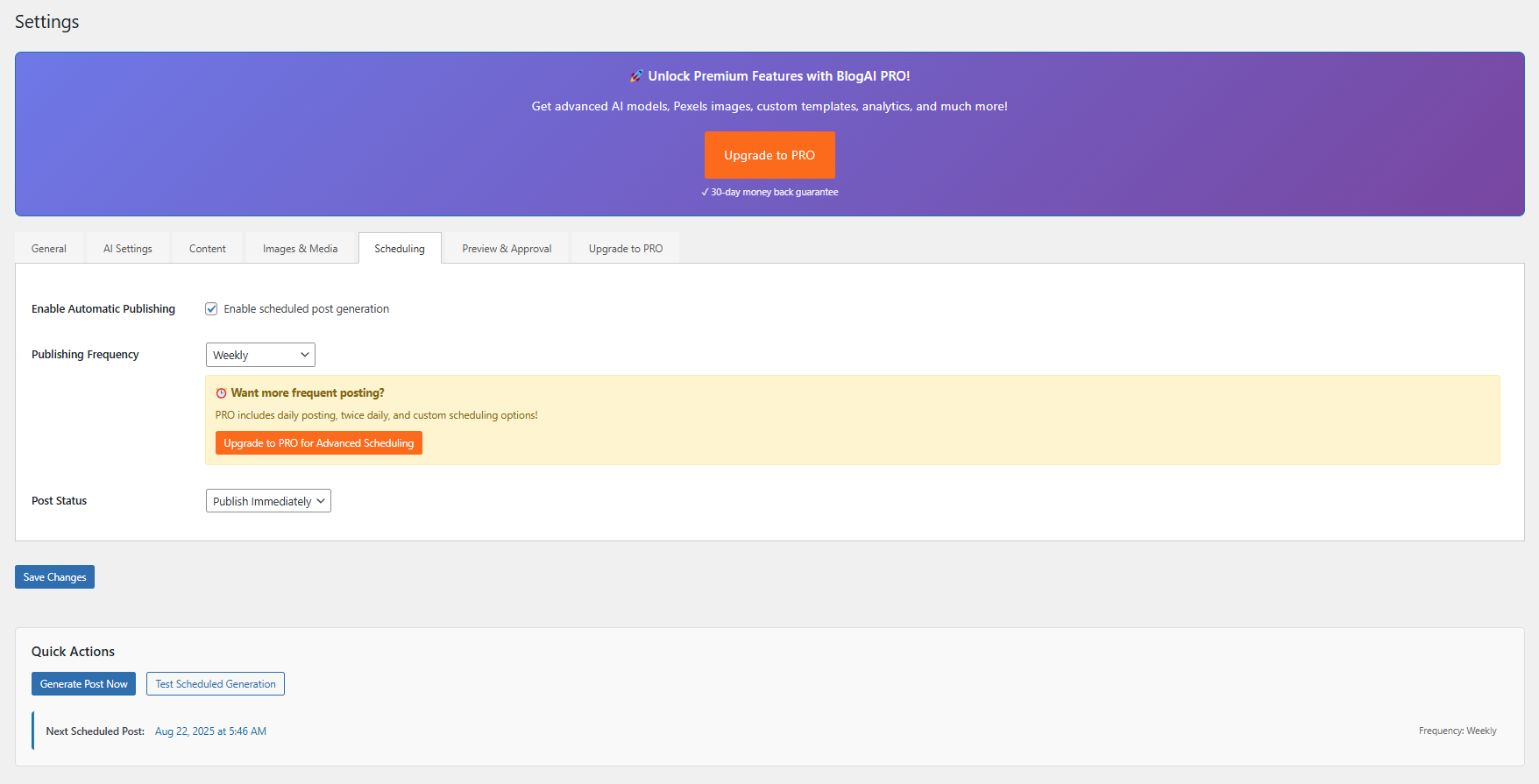
Task: Save Changes to settings
Action: point(54,577)
